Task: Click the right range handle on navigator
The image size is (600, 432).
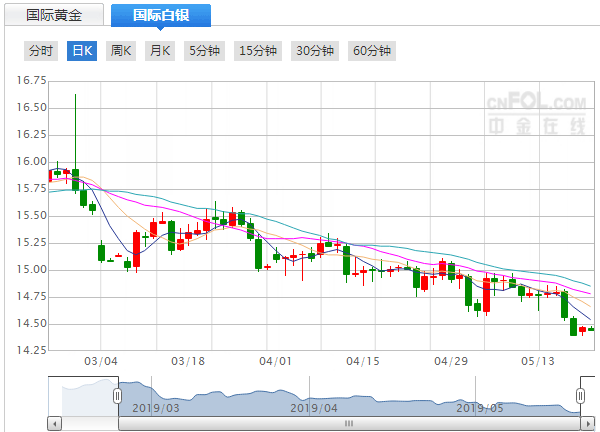Action: [580, 397]
